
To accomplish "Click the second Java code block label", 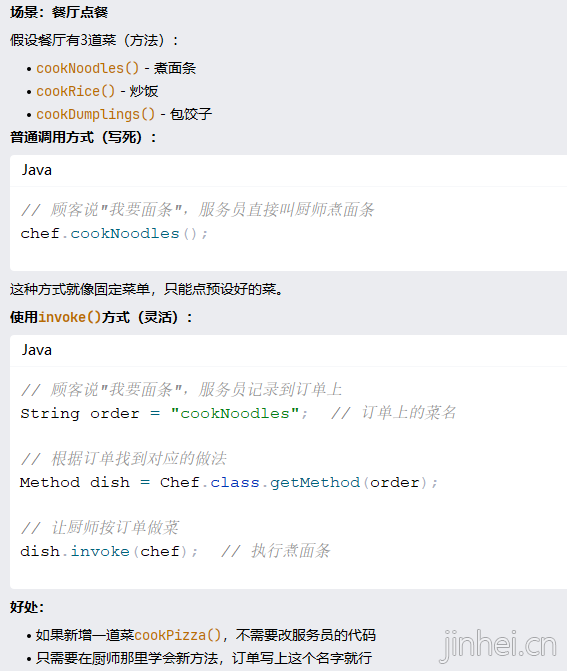I will (x=37, y=350).
